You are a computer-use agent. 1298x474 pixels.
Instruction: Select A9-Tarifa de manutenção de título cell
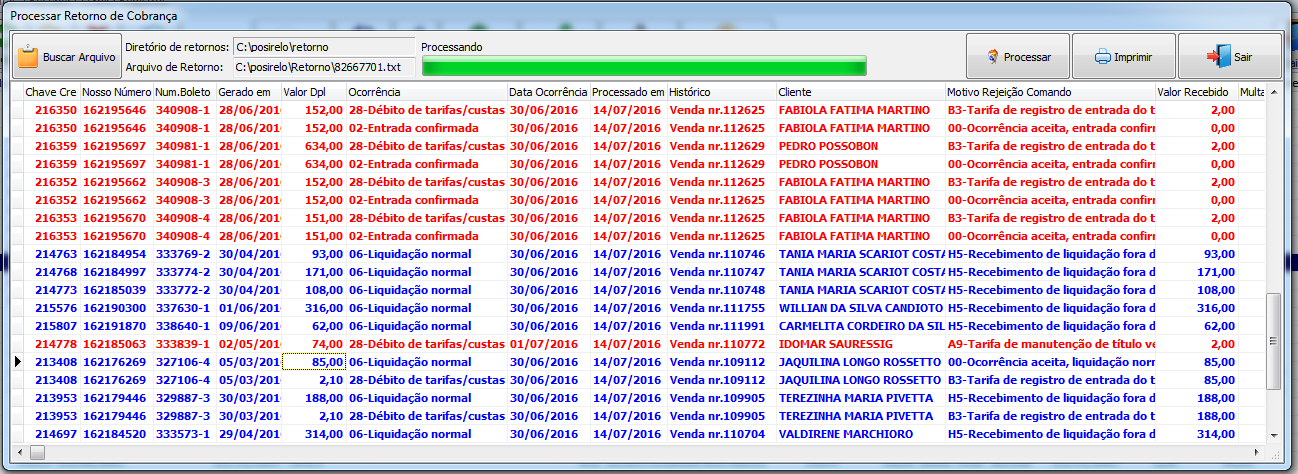pos(1049,344)
